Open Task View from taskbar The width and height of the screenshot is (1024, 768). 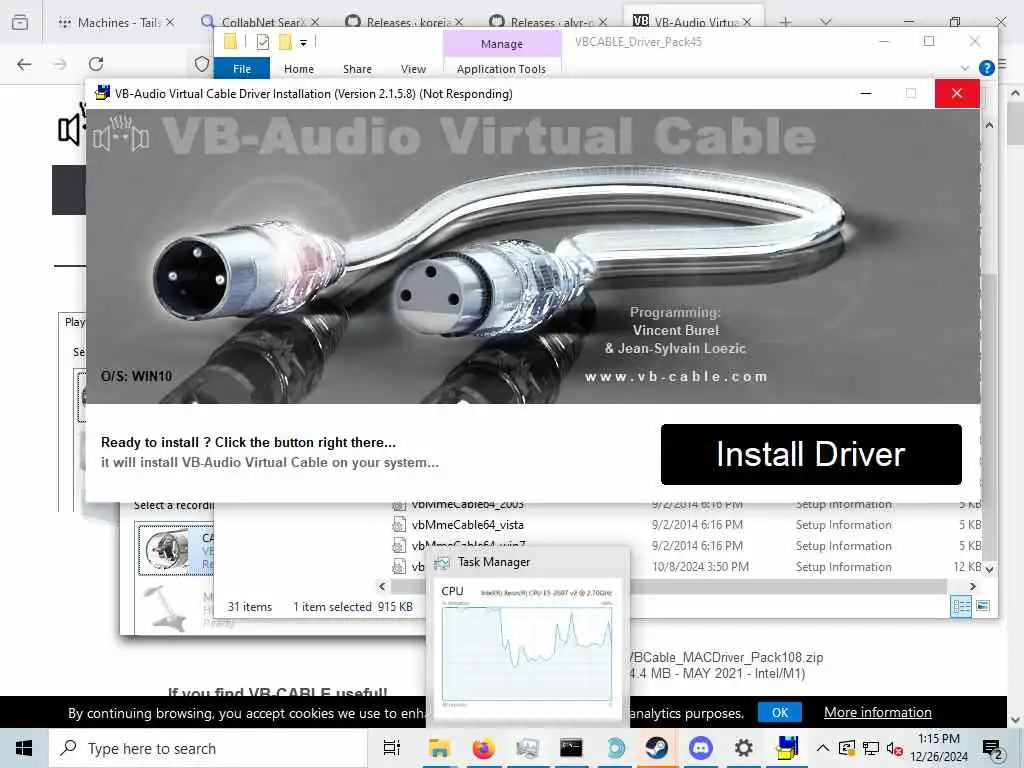click(x=391, y=748)
